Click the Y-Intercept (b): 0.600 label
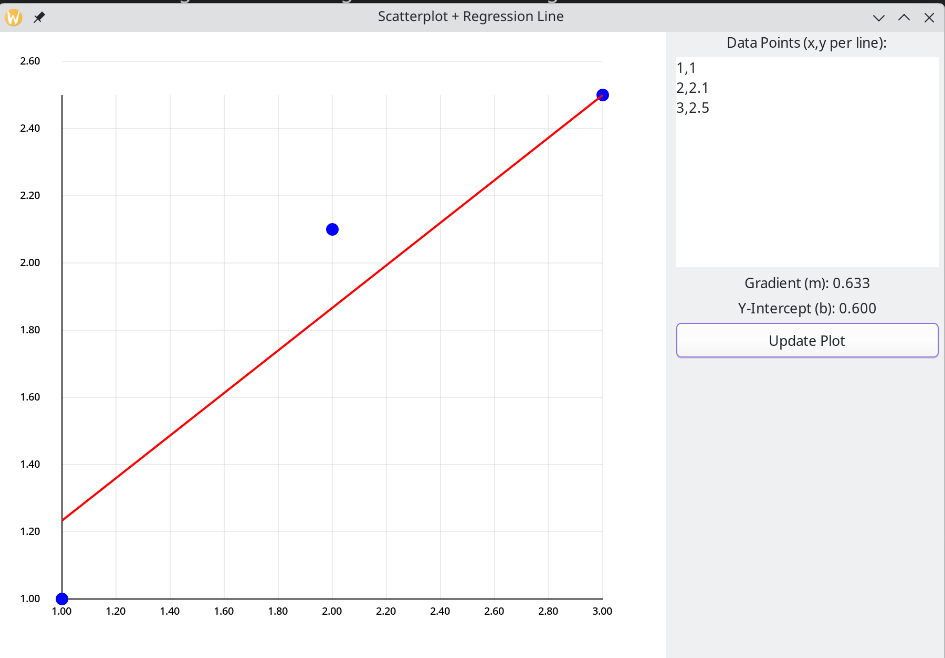This screenshot has width=945, height=658. [807, 309]
